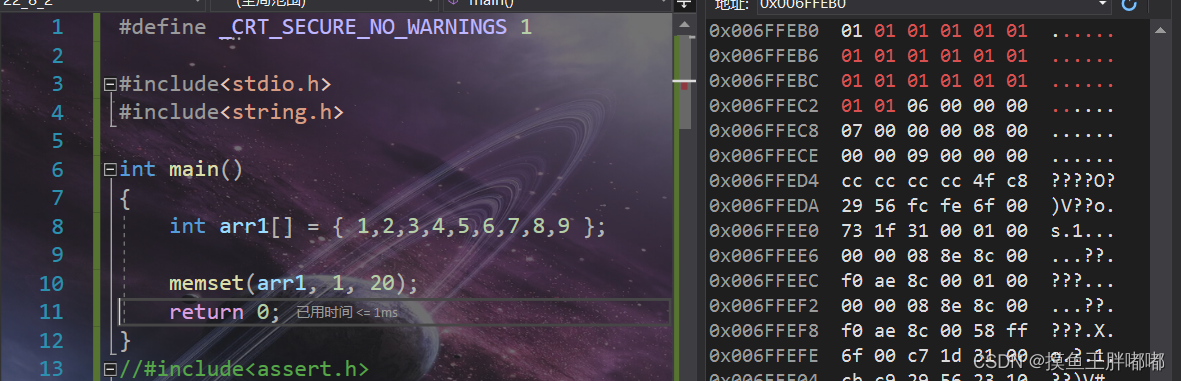Click memory row address 0x006FFEF8
This screenshot has height=381, width=1181.
coord(764,331)
